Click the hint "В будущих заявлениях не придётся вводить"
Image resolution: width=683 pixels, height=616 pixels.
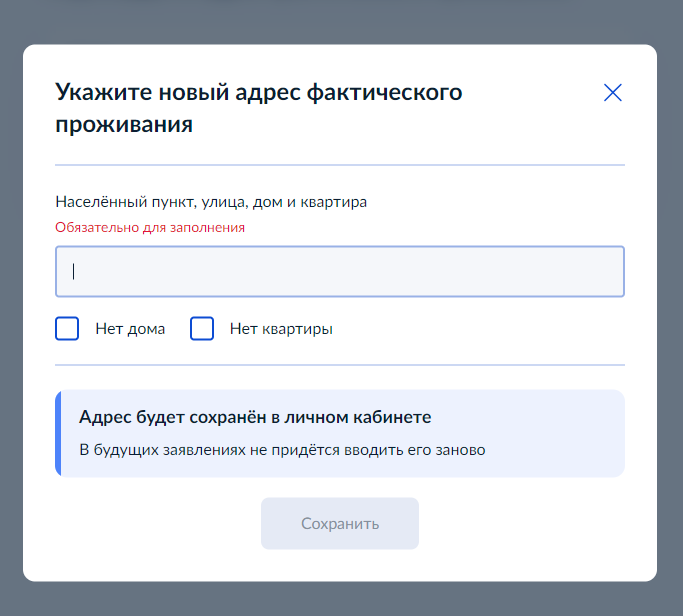click(x=242, y=450)
